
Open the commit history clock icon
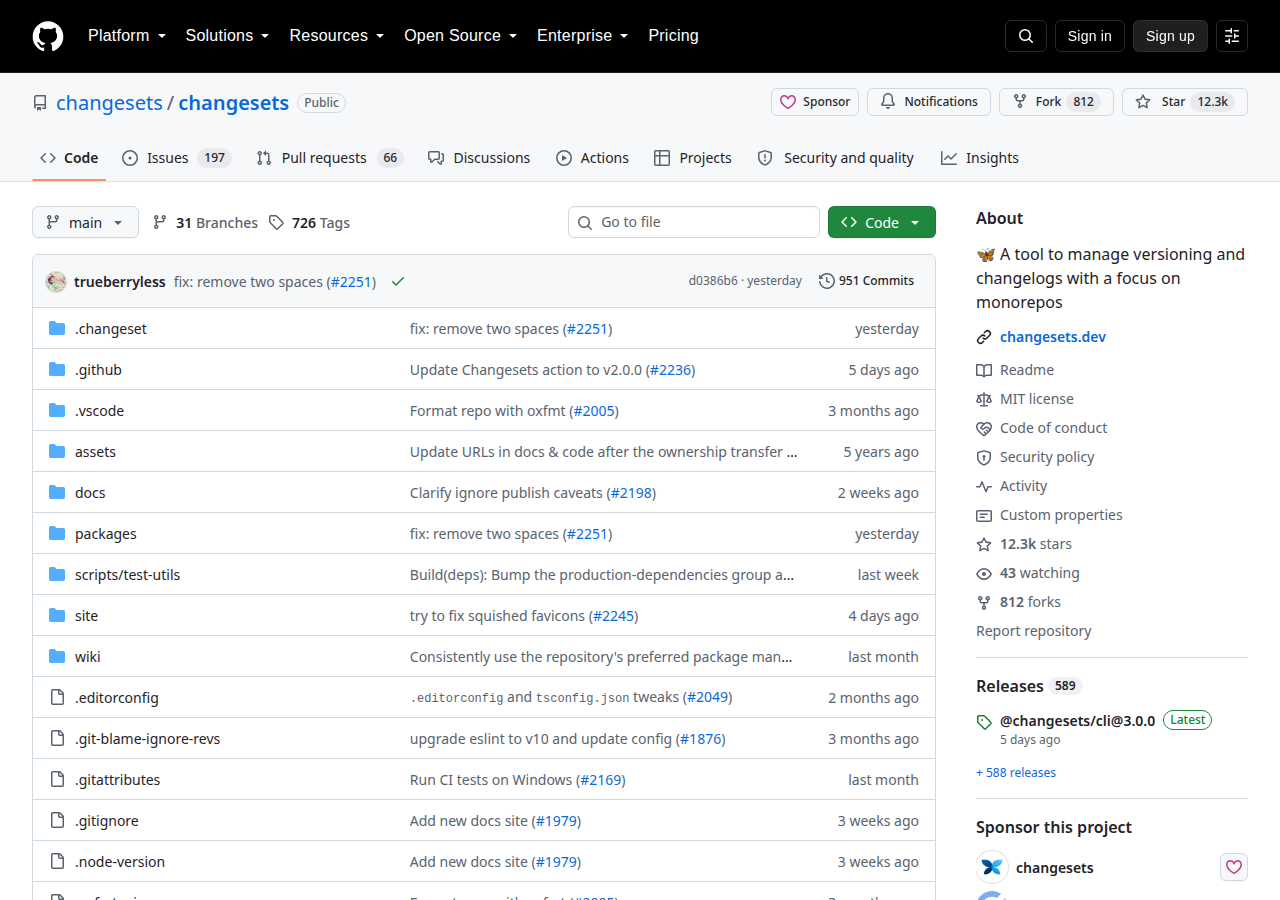click(x=827, y=281)
